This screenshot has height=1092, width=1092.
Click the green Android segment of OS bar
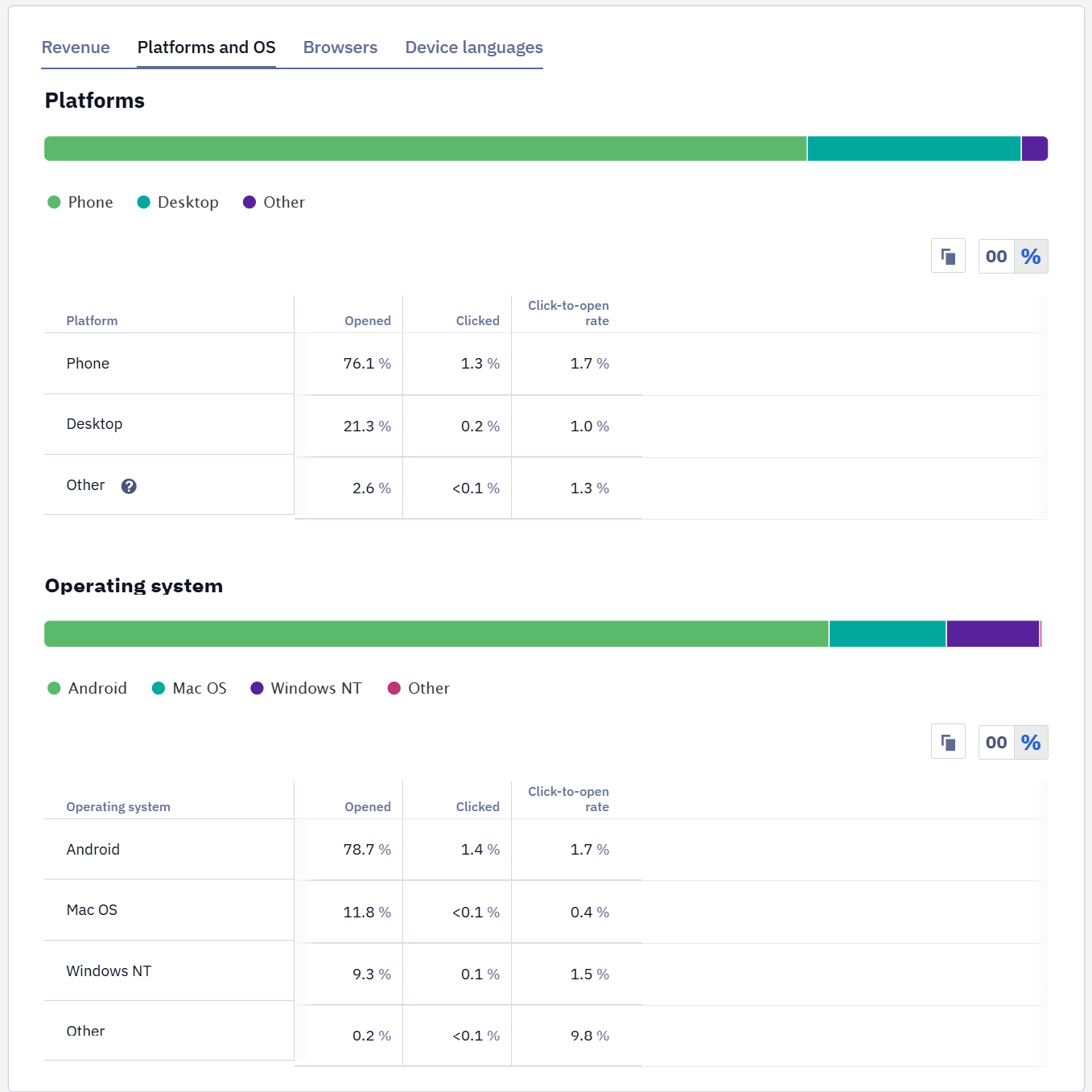436,634
